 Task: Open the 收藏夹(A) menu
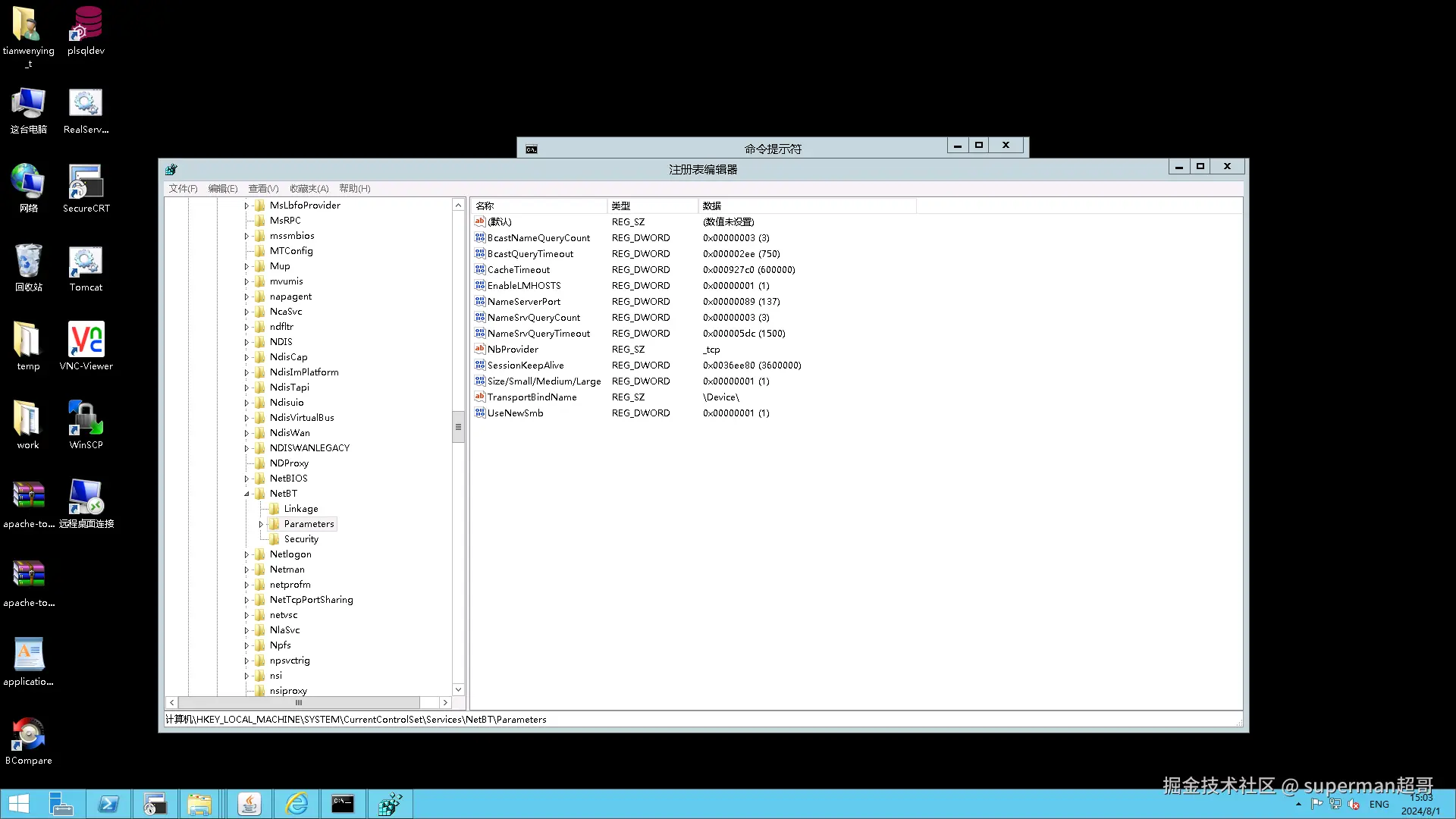(x=309, y=189)
